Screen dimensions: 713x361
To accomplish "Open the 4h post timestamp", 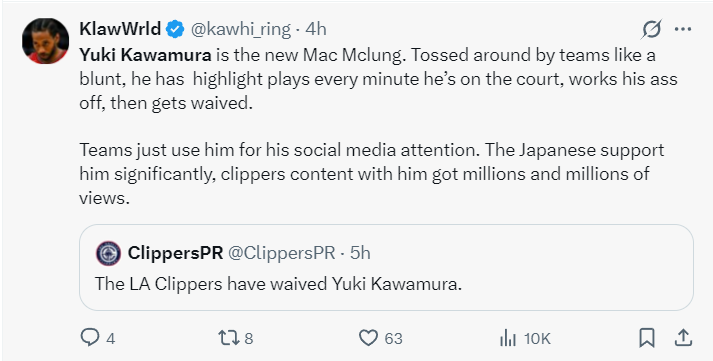I will click(x=316, y=30).
